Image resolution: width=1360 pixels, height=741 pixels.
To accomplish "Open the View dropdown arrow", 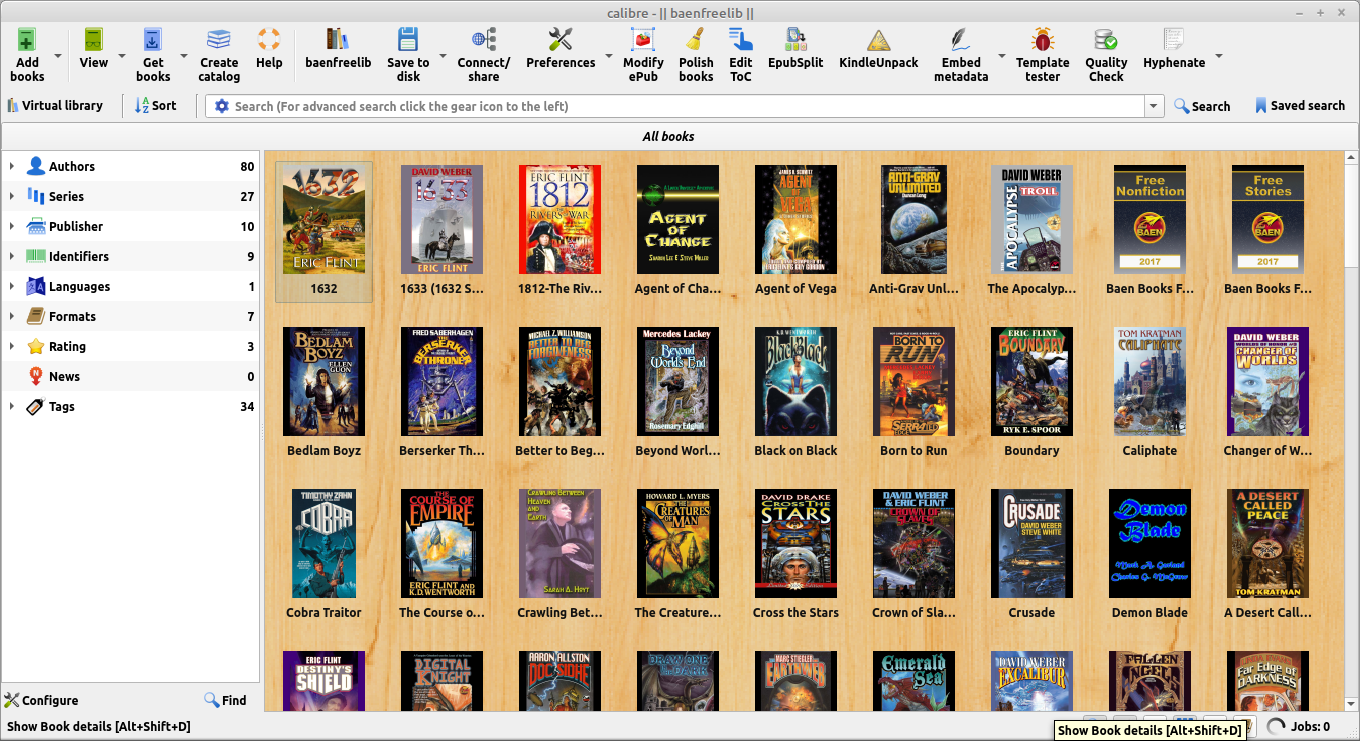I will [120, 56].
